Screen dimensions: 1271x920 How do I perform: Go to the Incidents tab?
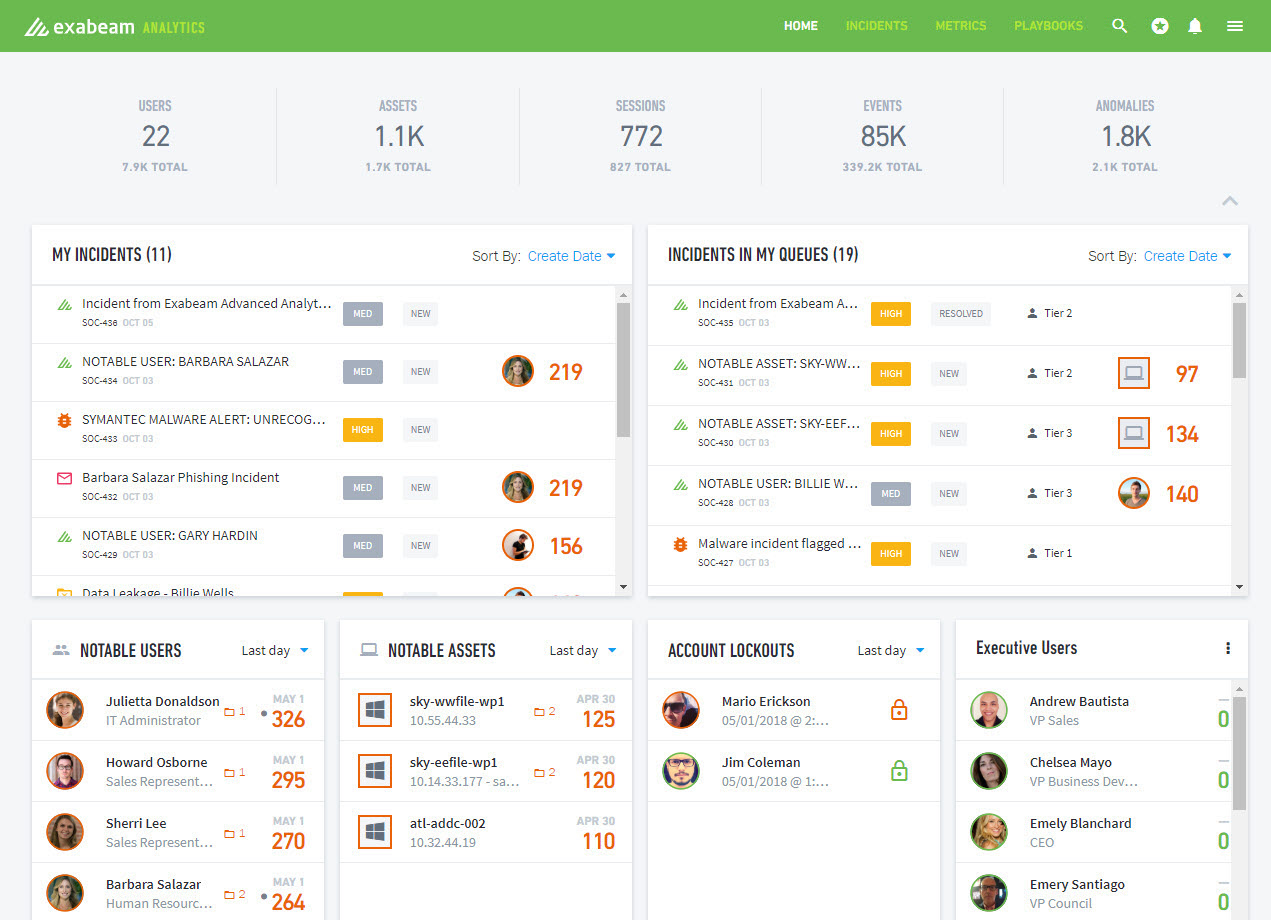coord(876,26)
